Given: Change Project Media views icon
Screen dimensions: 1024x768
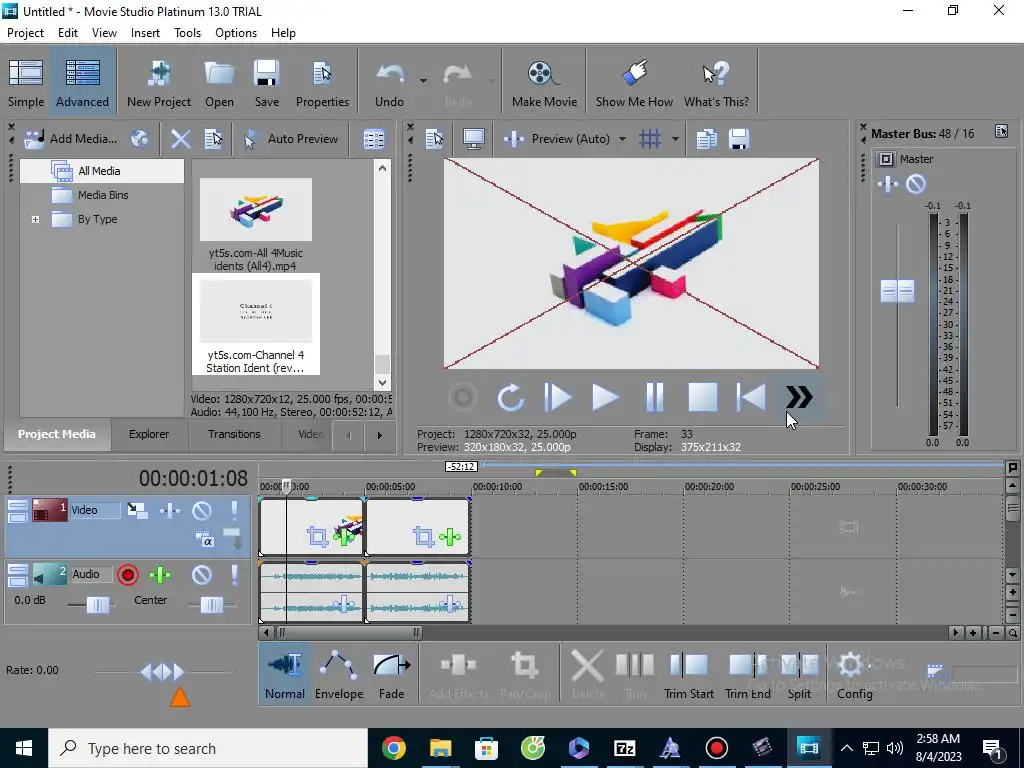Looking at the screenshot, I should tap(374, 138).
